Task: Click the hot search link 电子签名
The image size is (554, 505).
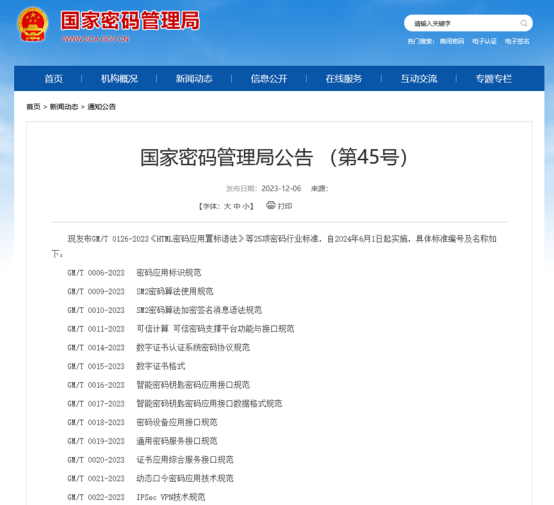Action: 517,41
